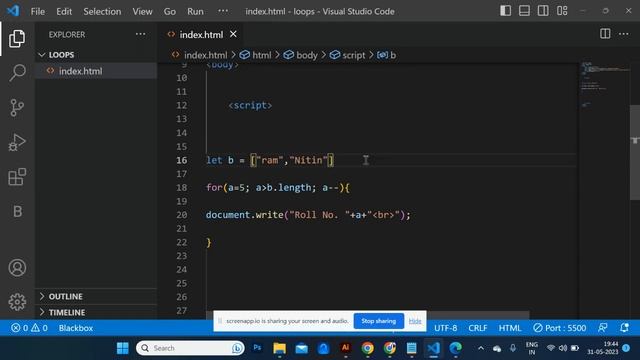640x360 pixels.
Task: Click the body breadcrumb item
Action: coord(307,55)
